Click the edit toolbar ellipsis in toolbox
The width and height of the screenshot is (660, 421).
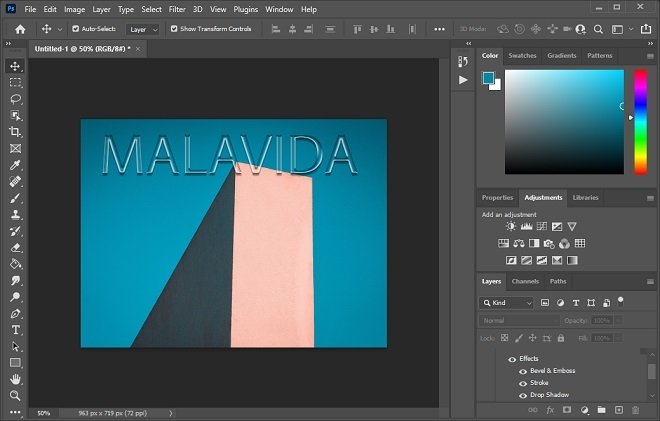click(15, 412)
